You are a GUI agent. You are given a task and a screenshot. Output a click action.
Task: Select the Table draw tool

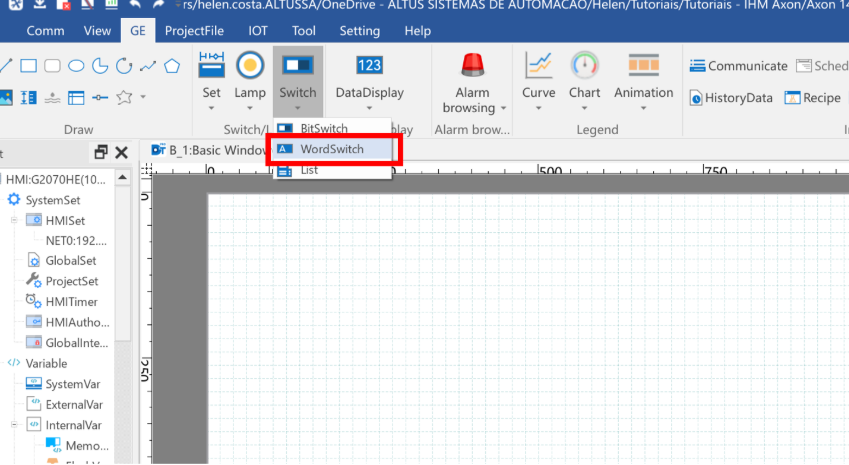(x=76, y=97)
